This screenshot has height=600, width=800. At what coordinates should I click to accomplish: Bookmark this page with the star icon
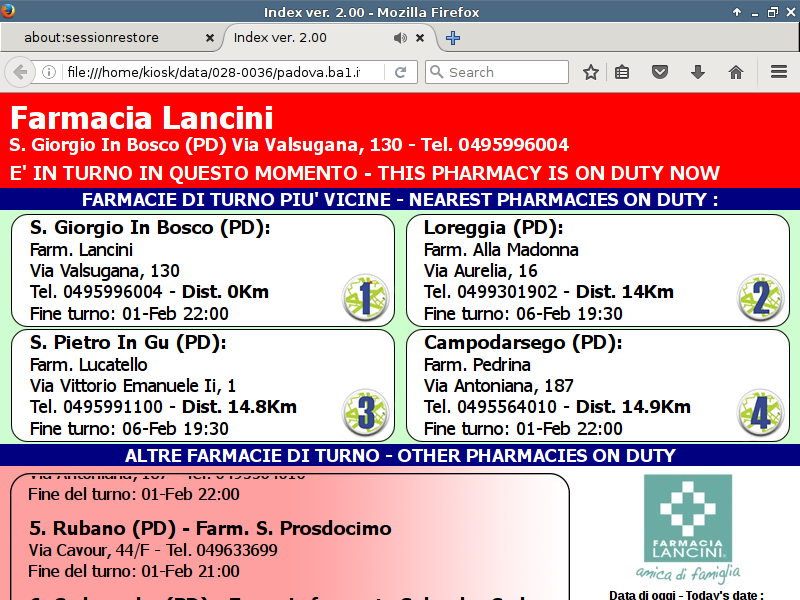[591, 72]
